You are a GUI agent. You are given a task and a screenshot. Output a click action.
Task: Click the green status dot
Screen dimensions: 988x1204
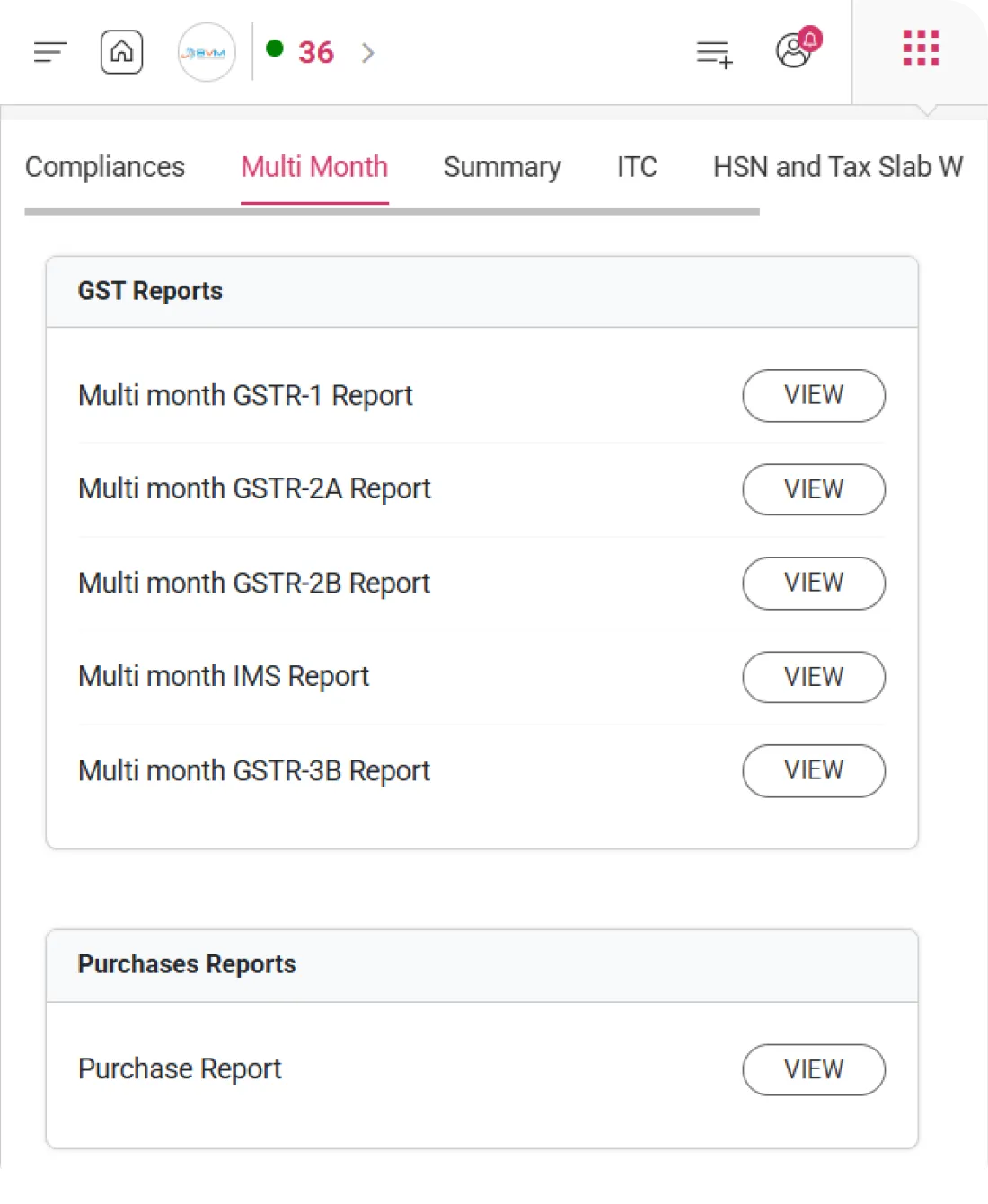pos(275,48)
